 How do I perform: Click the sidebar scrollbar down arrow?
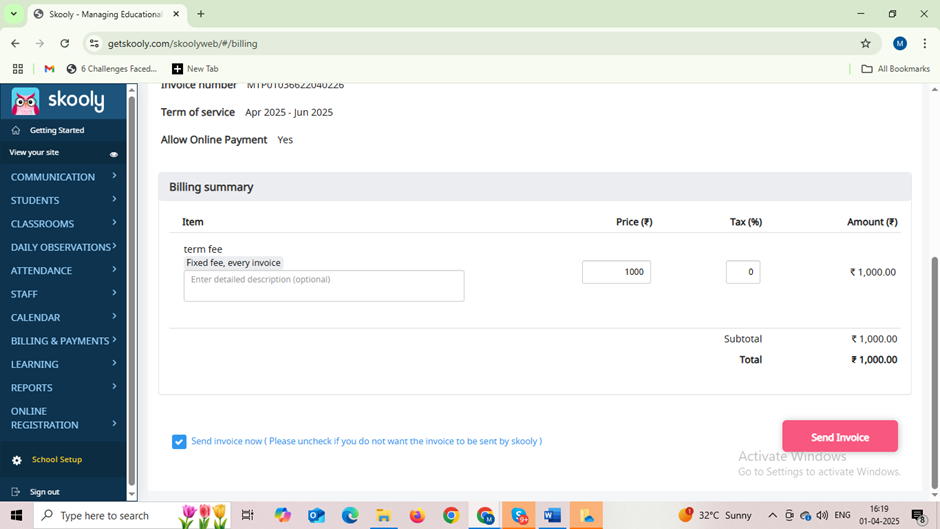(x=132, y=495)
